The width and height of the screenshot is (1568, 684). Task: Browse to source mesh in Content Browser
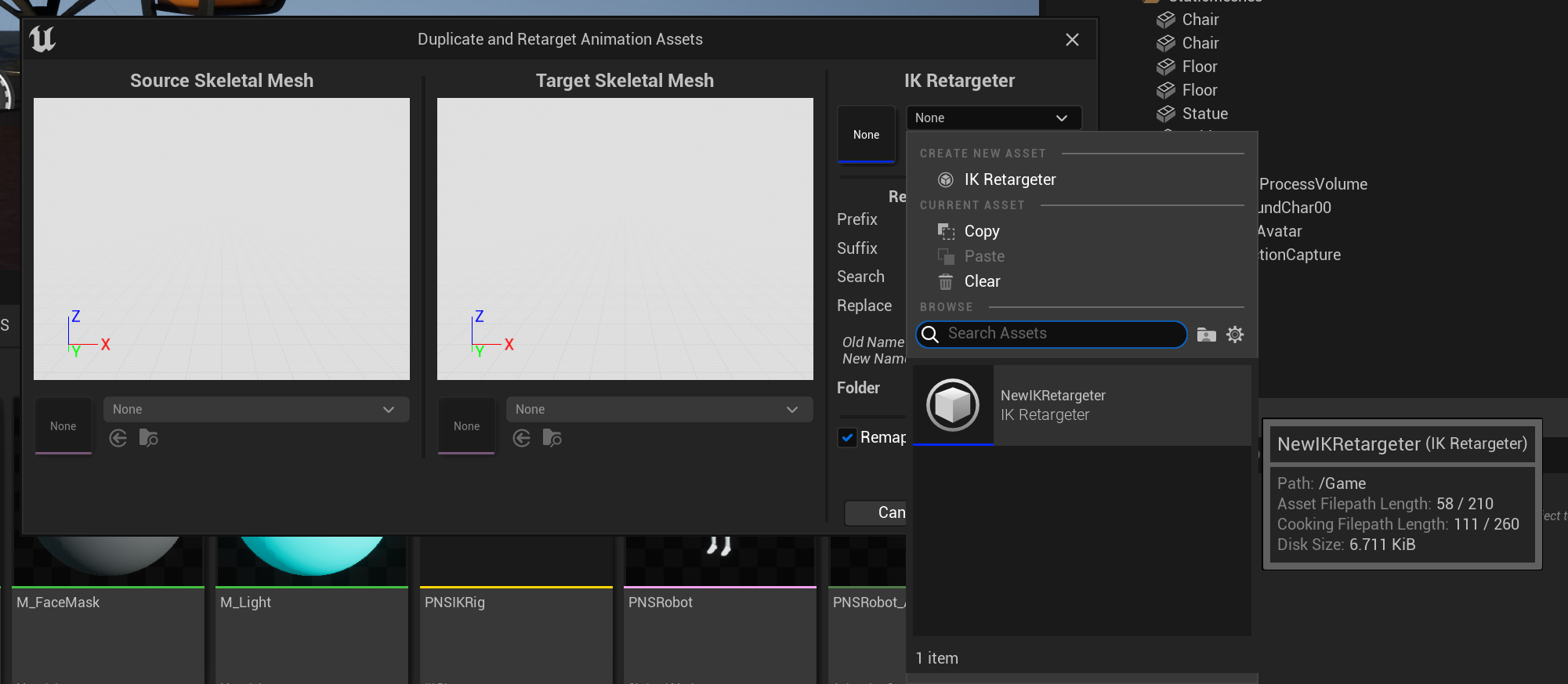point(149,438)
